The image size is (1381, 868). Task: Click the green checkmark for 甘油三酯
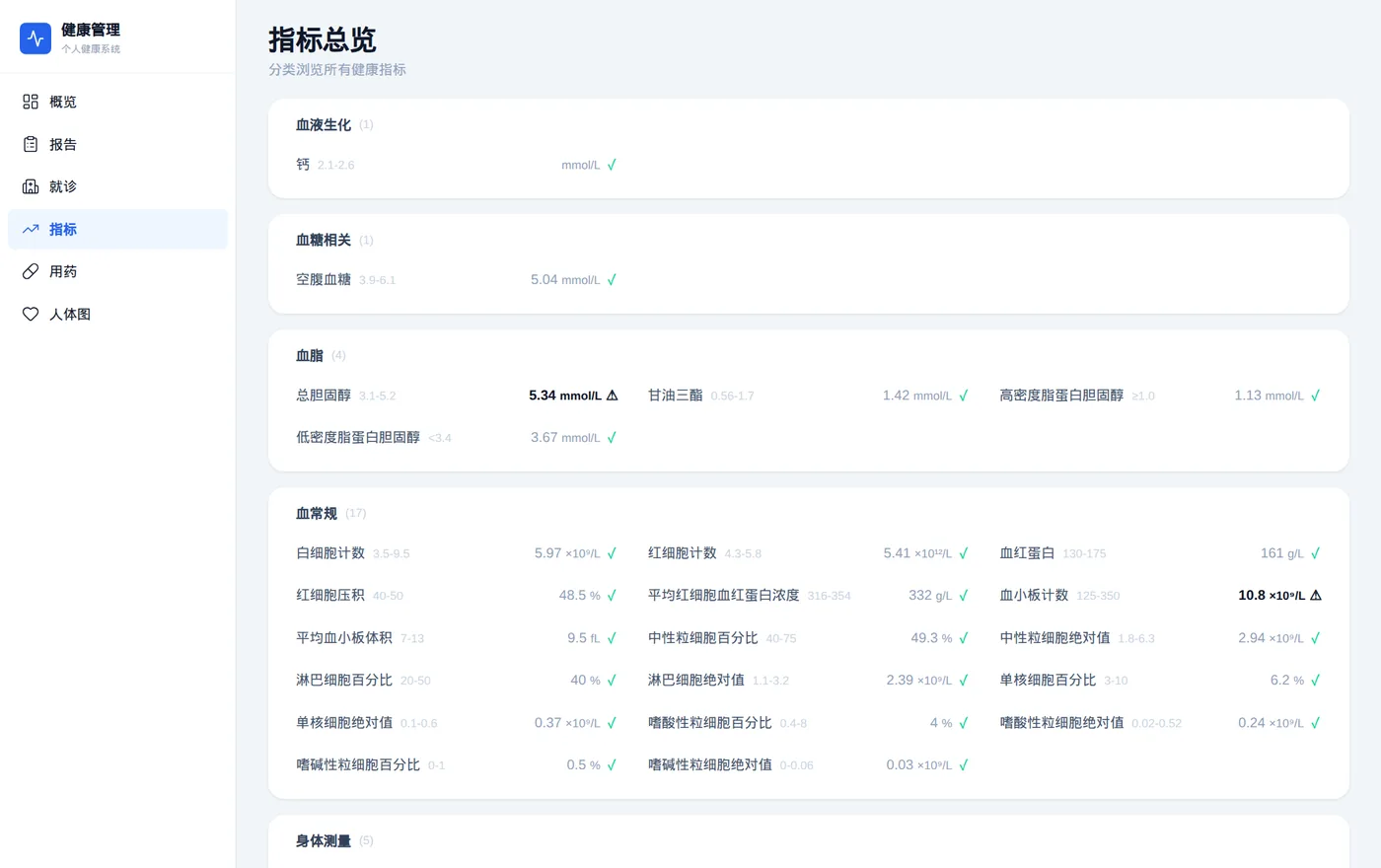pyautogui.click(x=964, y=396)
